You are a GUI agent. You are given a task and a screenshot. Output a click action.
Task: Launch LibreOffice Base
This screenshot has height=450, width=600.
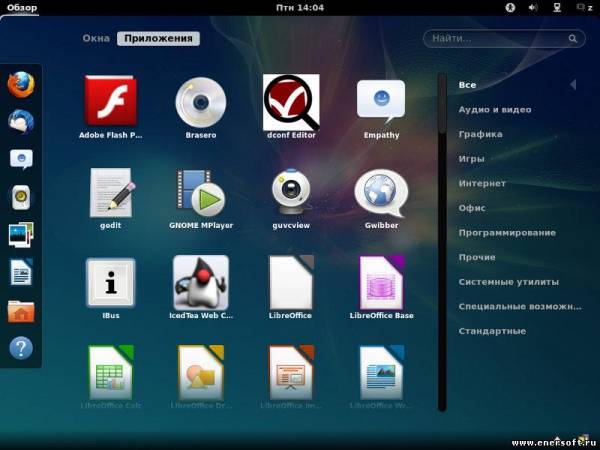coord(382,282)
